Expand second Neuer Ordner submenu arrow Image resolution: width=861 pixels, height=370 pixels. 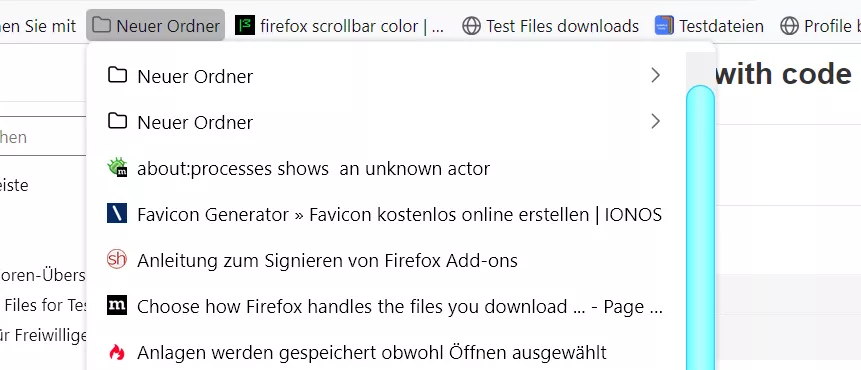coord(655,121)
